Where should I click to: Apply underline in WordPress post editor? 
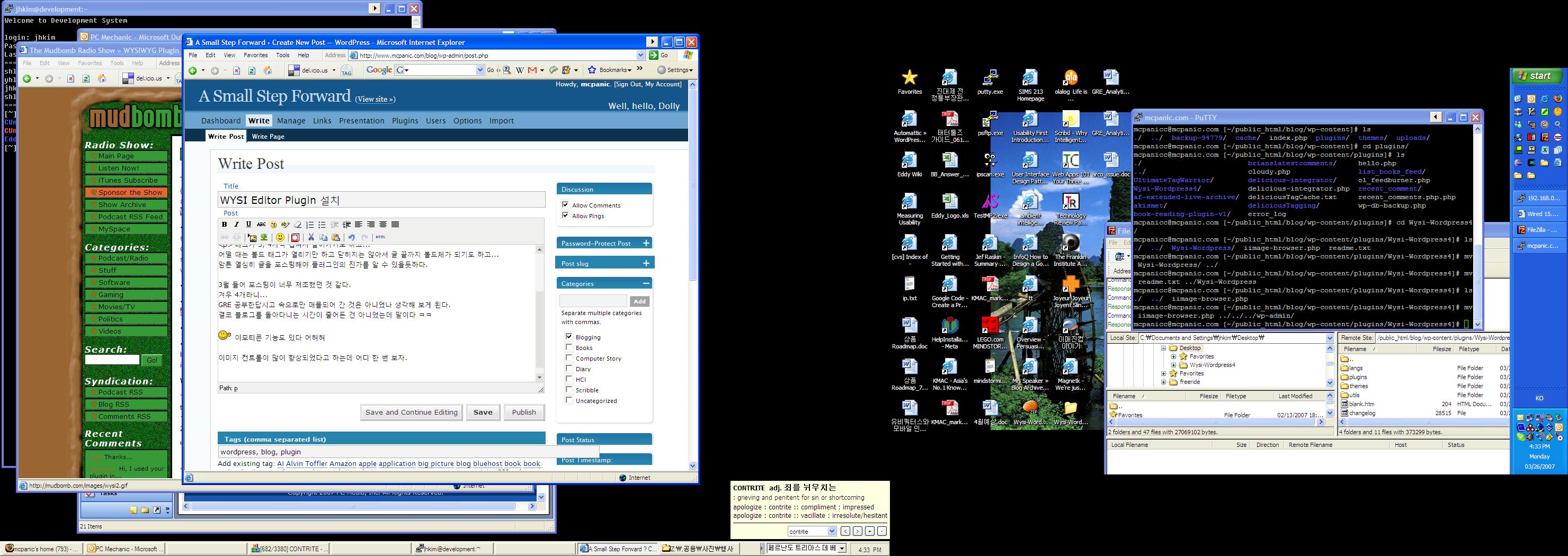(249, 225)
